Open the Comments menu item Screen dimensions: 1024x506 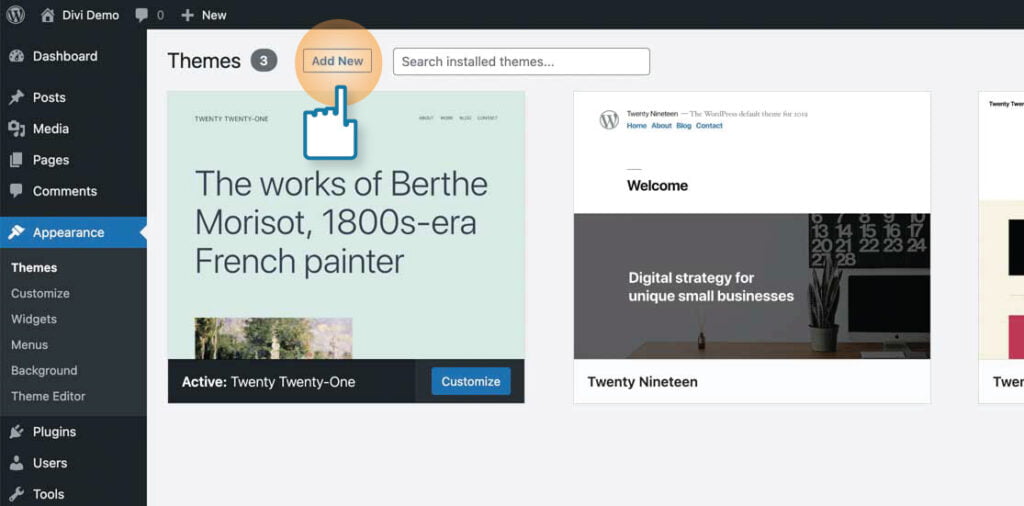click(65, 191)
